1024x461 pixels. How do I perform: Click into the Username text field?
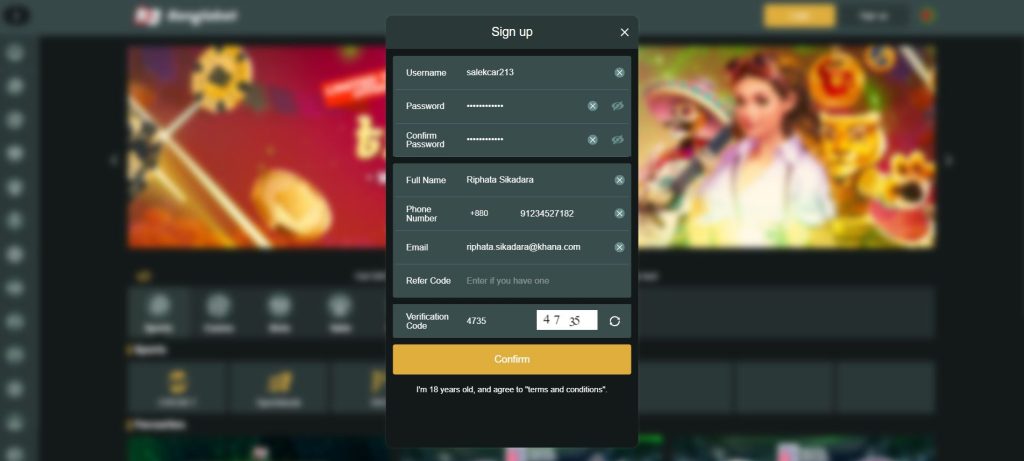point(537,72)
